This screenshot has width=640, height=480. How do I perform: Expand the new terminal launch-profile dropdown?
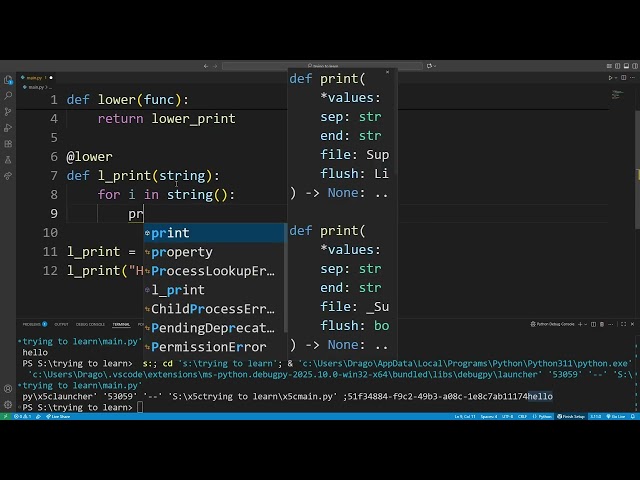coord(586,324)
